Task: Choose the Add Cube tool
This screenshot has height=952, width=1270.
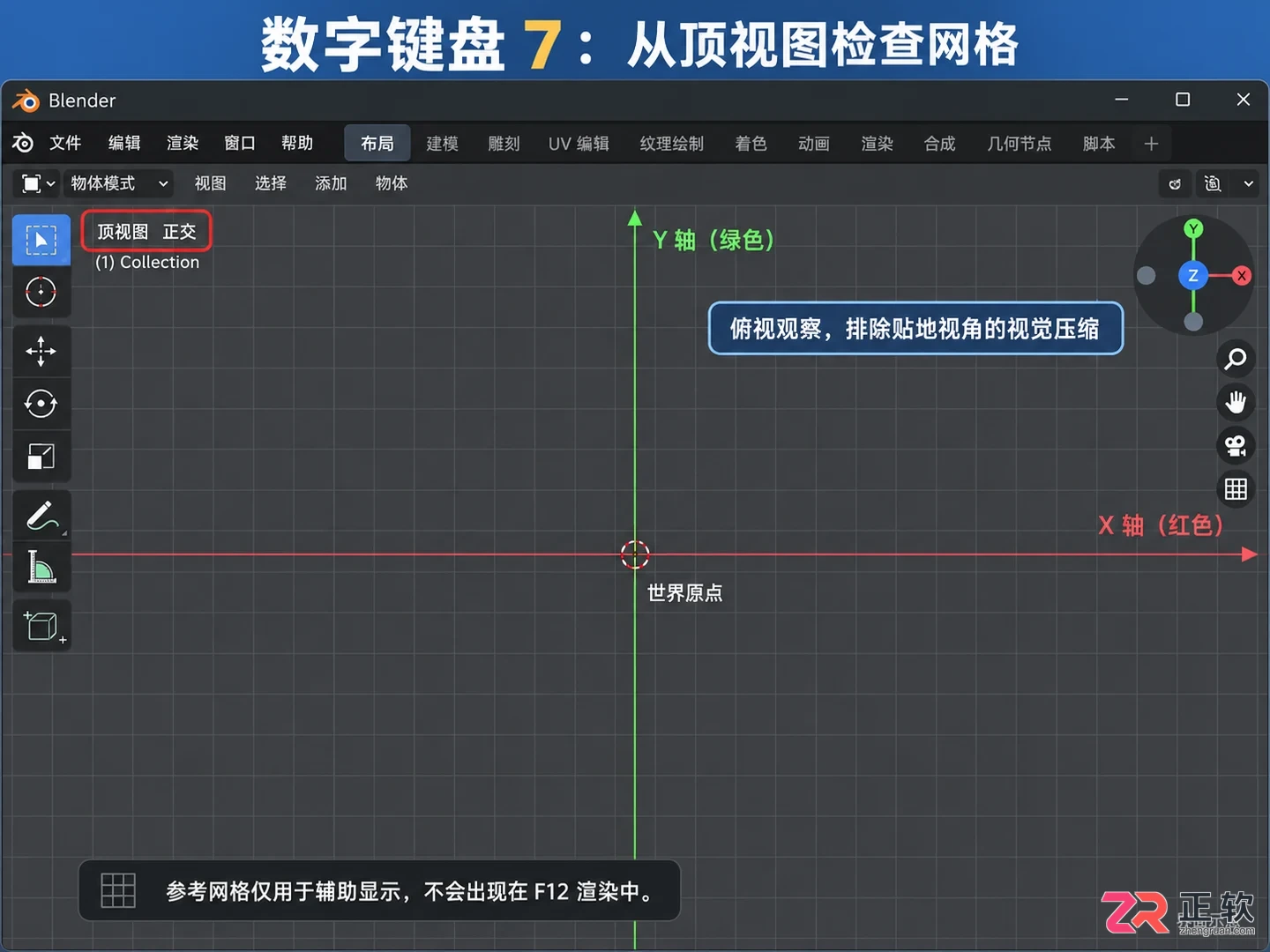Action: (x=41, y=626)
